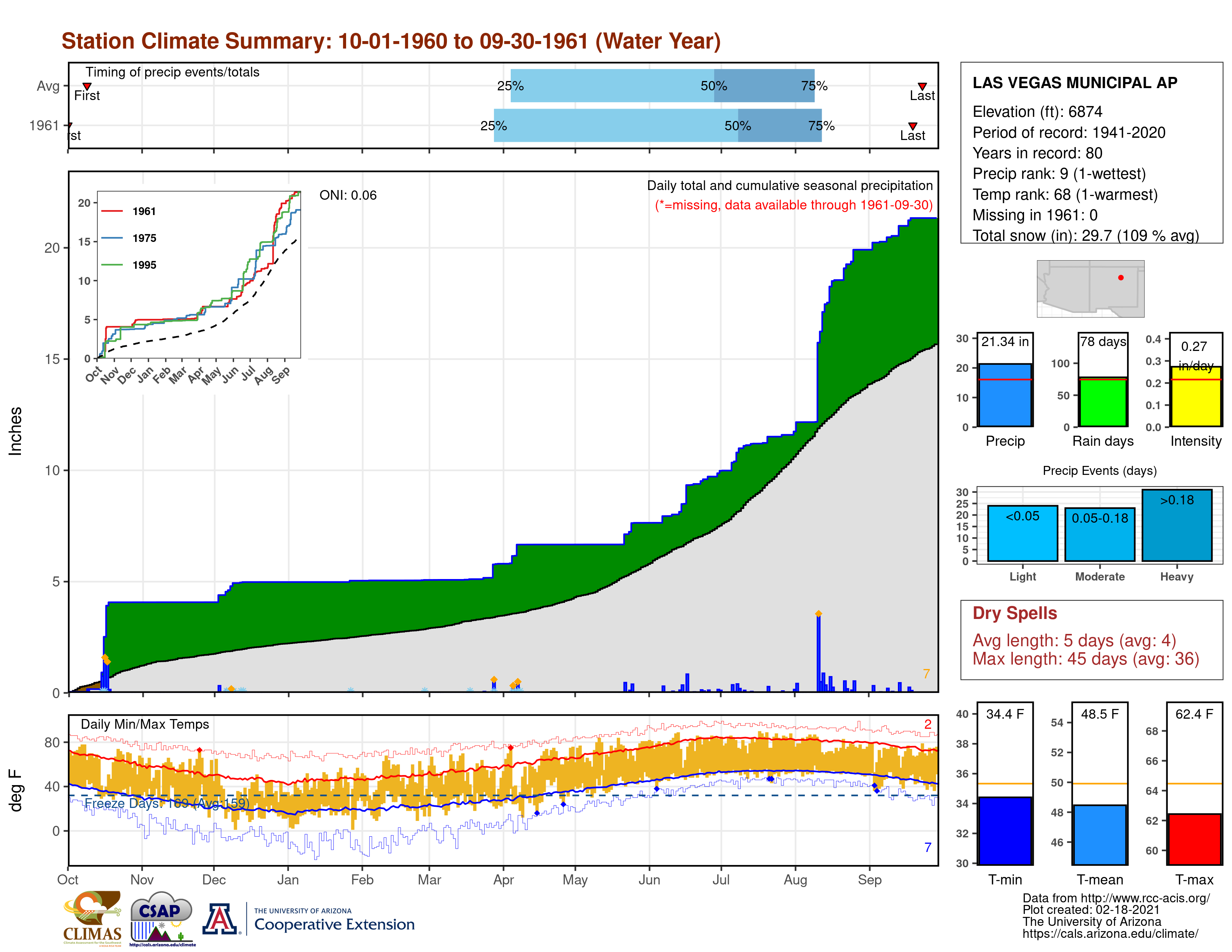Click the 'LAS VEGAS MUNICIPAL AP' station name
This screenshot has width=1232, height=952.
click(1075, 83)
